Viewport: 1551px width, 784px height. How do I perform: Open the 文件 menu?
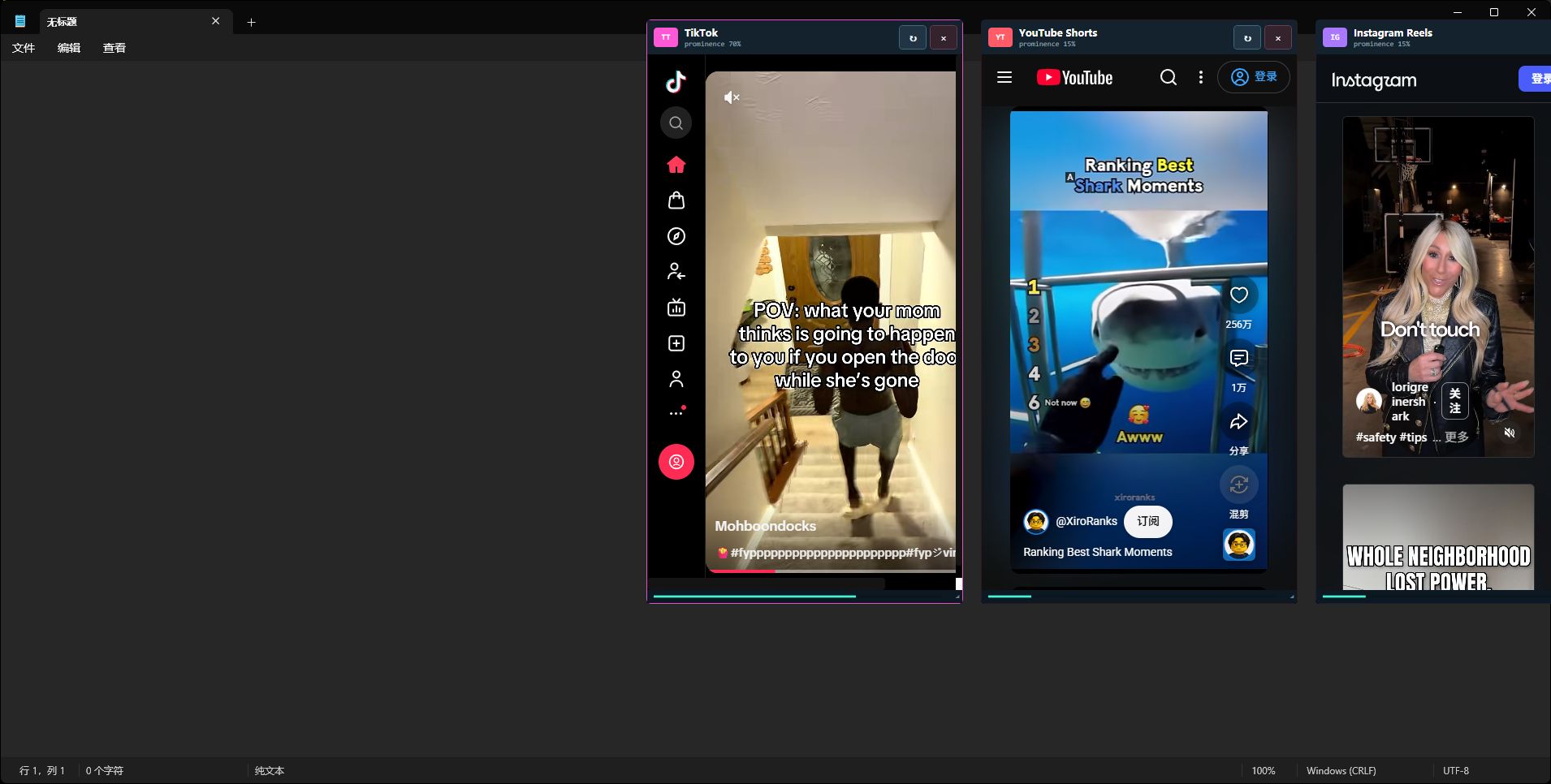24,48
